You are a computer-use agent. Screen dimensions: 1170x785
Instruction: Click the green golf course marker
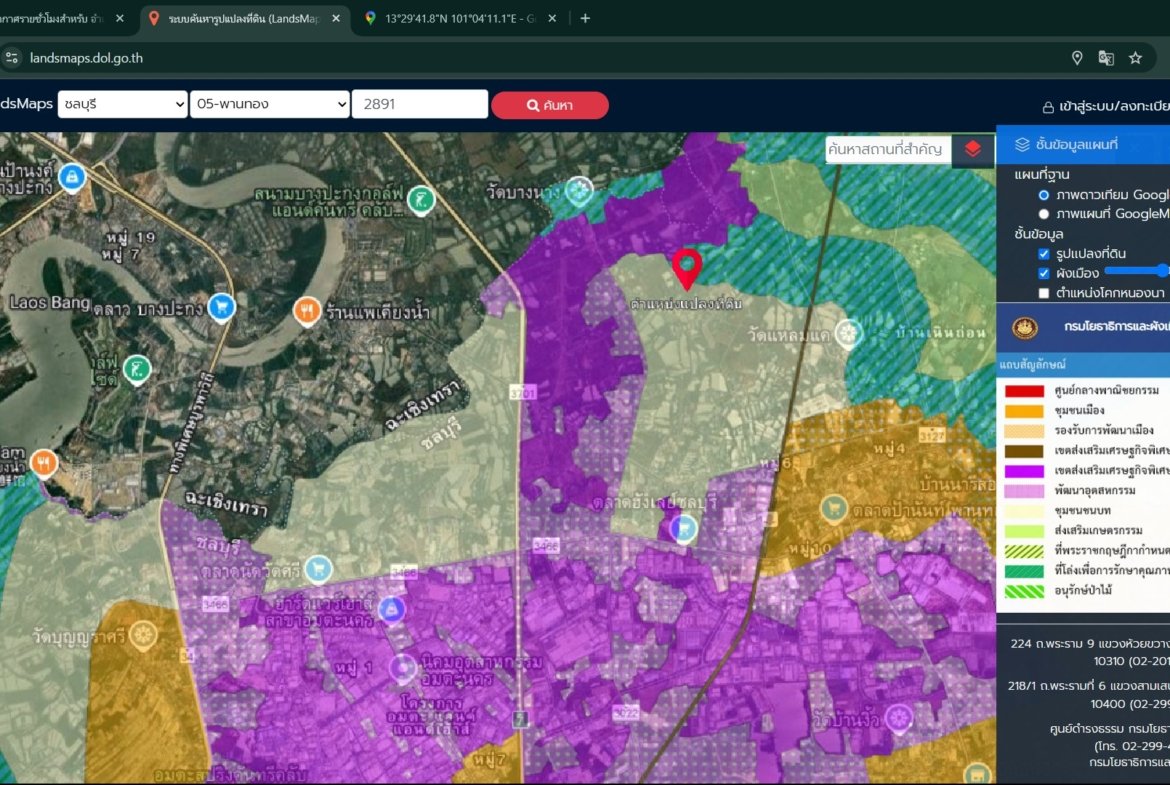pos(422,200)
